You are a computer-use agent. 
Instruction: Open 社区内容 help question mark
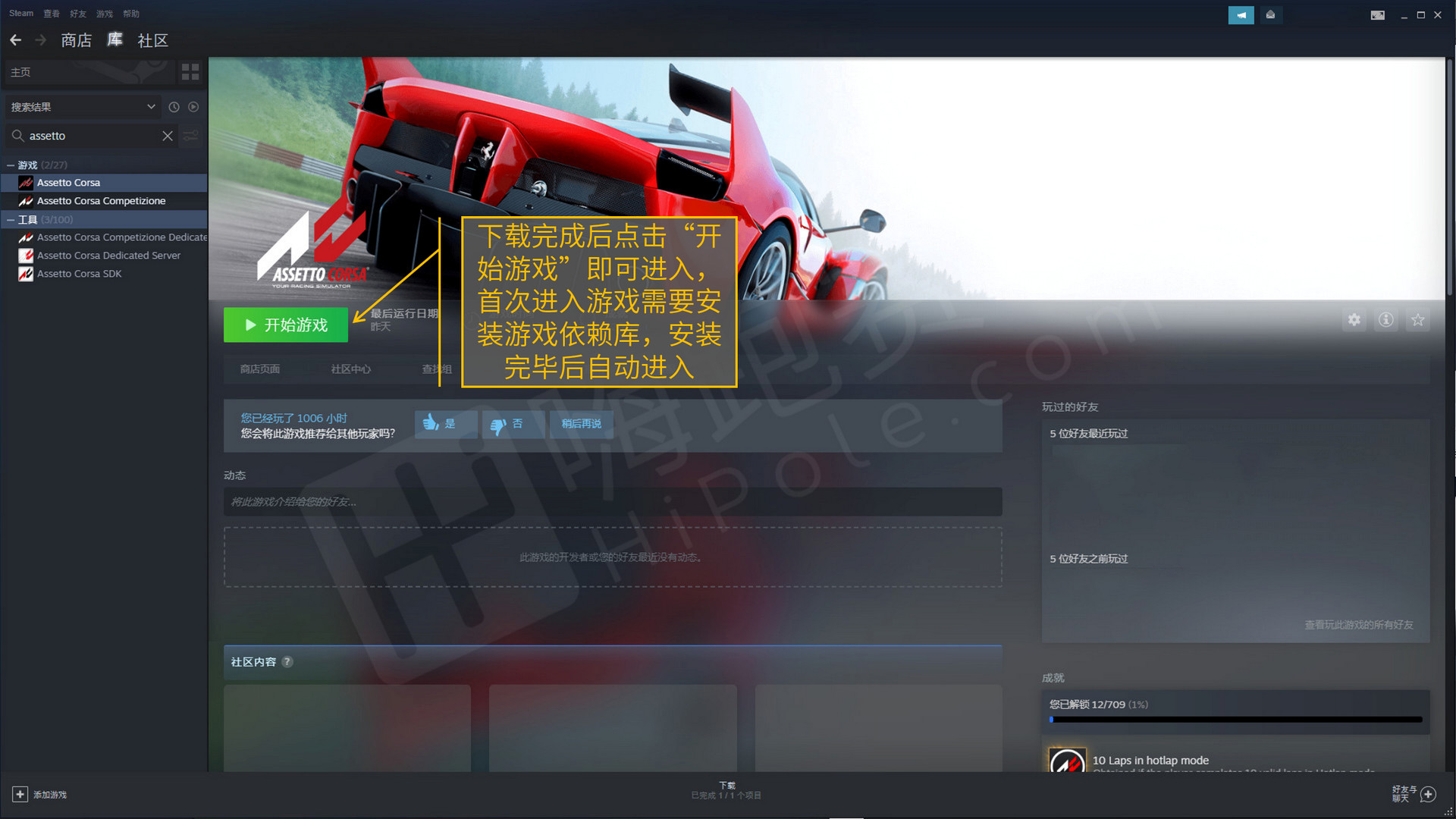coord(287,662)
